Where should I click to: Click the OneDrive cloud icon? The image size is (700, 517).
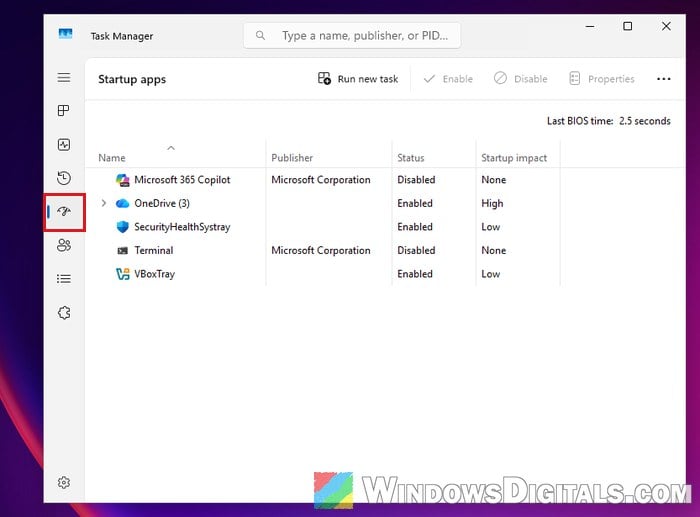(x=122, y=204)
